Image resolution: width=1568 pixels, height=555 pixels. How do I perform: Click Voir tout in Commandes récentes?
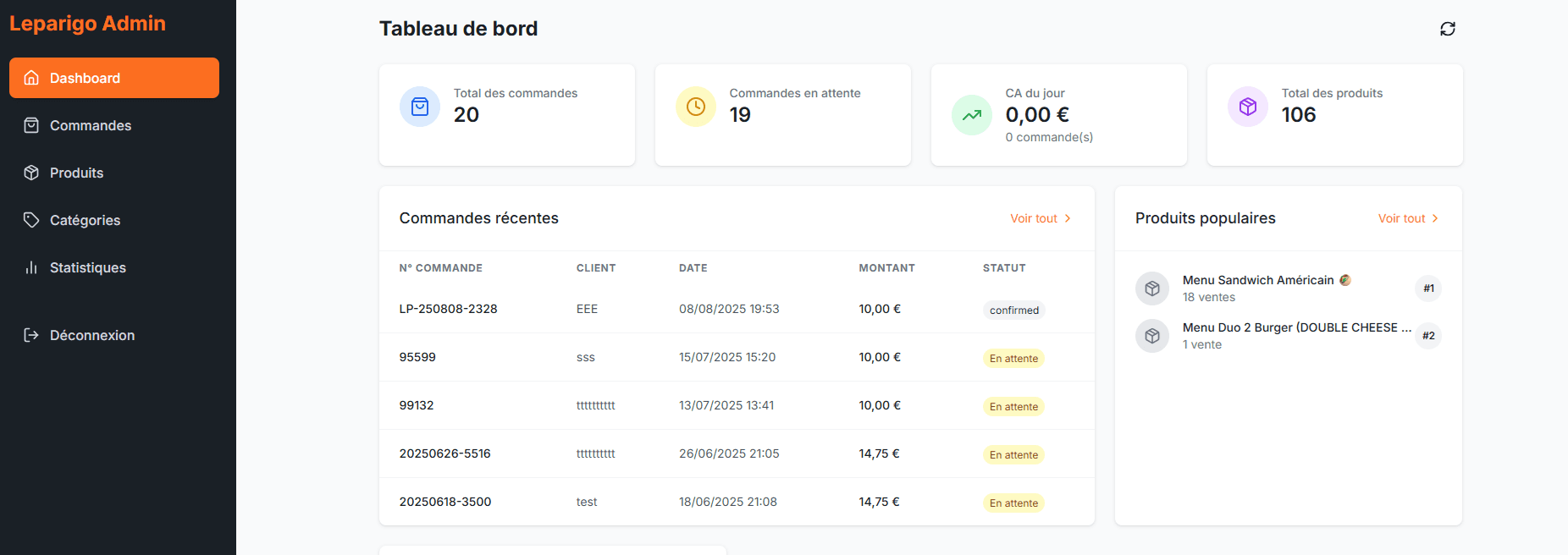(x=1040, y=218)
